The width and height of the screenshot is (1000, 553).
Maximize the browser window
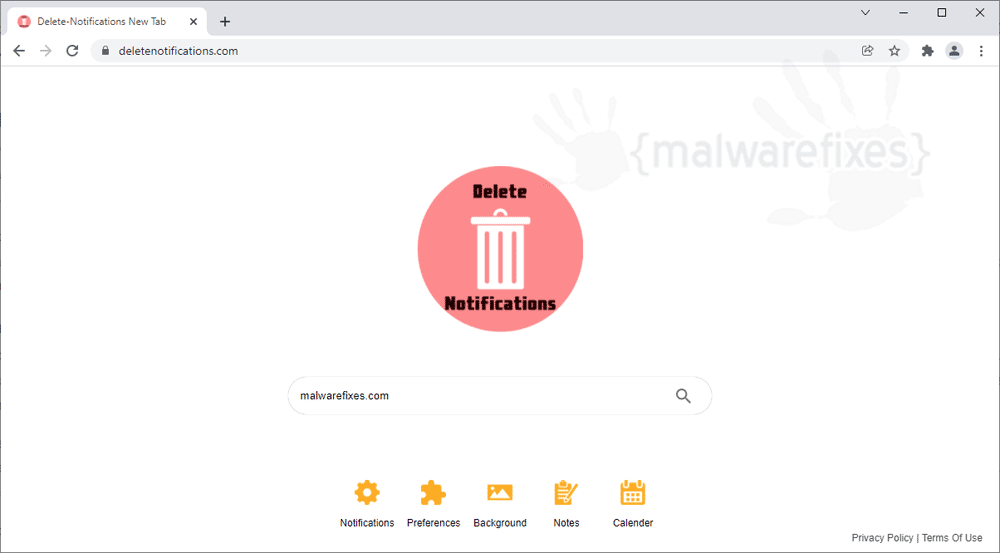click(x=941, y=13)
